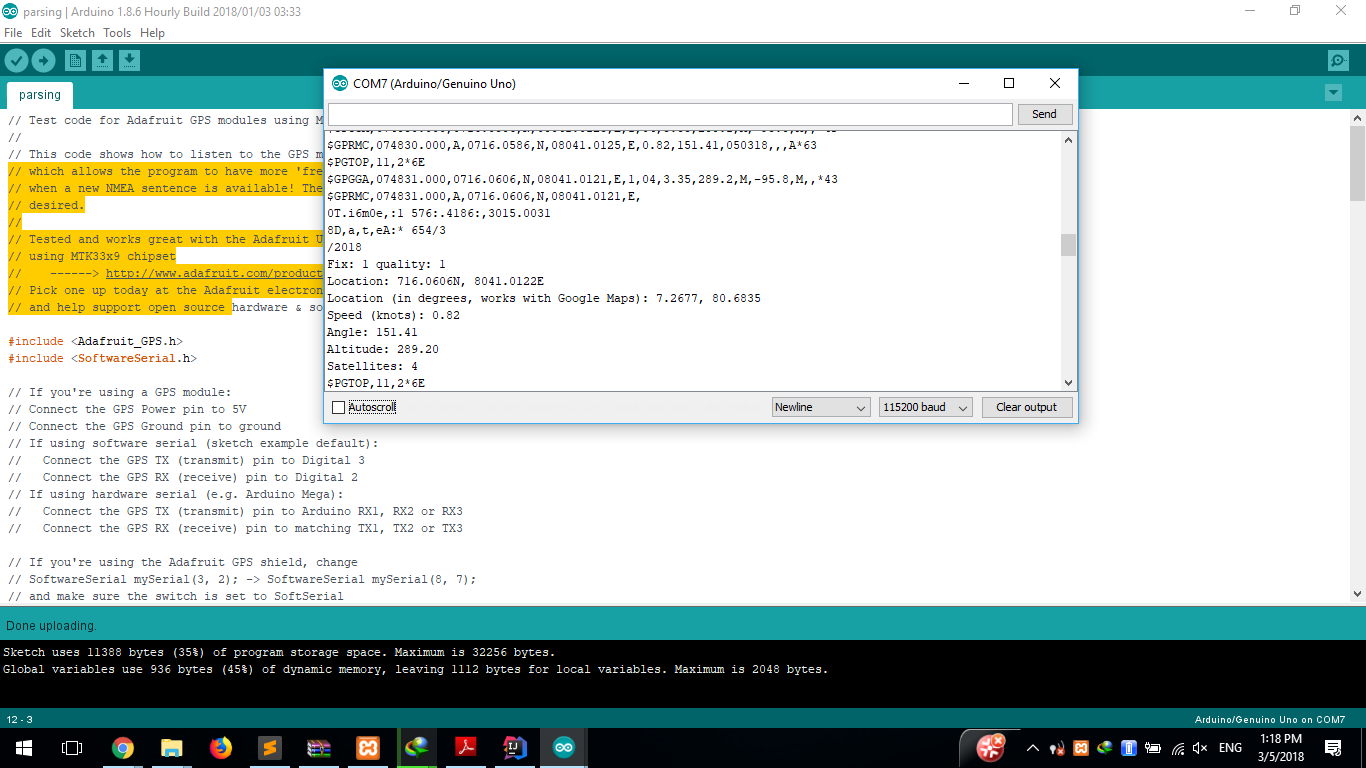This screenshot has height=768, width=1366.
Task: Open Task View from the taskbar
Action: (72, 748)
